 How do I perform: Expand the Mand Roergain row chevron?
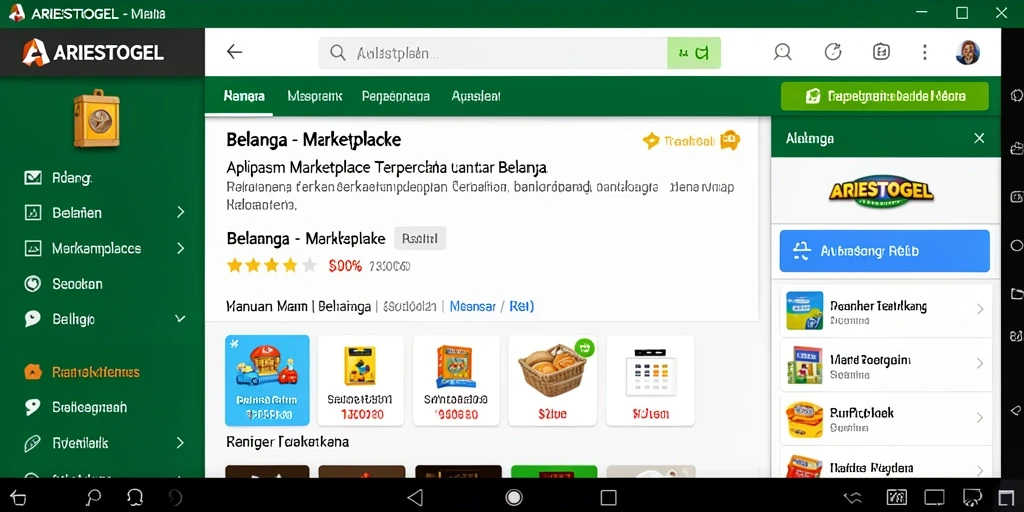[979, 364]
